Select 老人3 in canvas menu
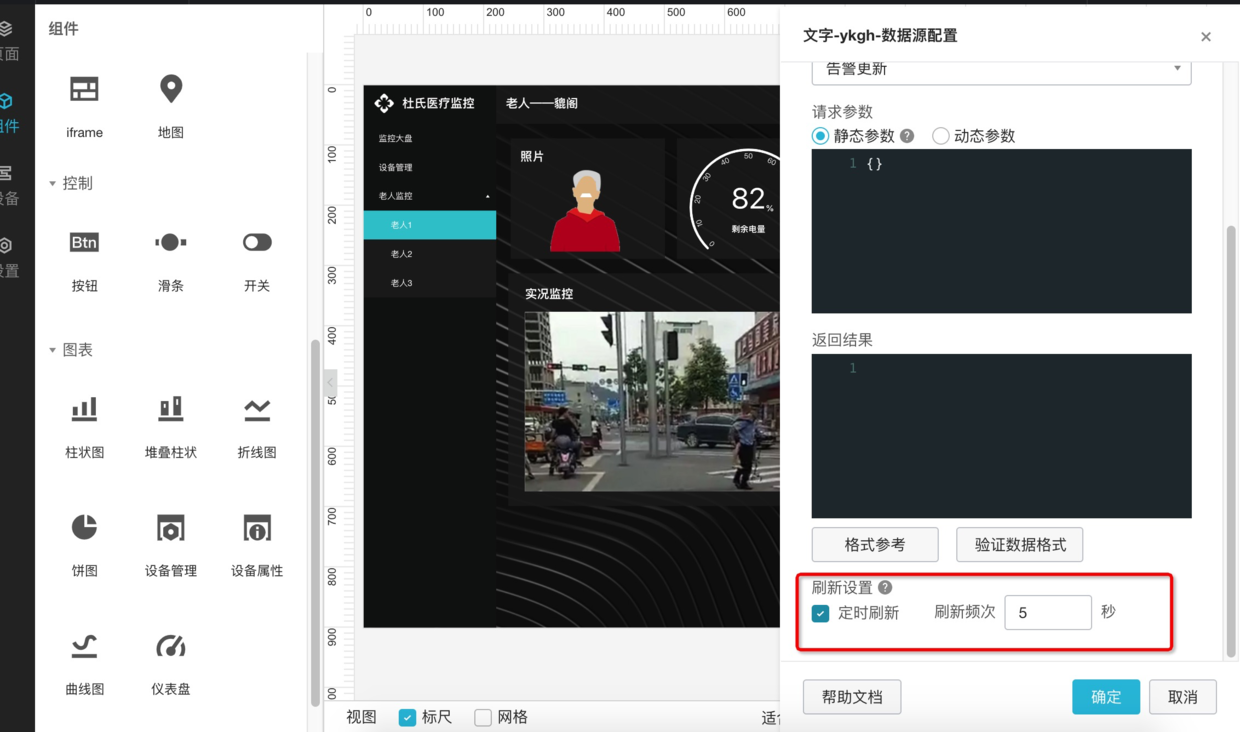This screenshot has width=1240, height=732. pos(430,283)
